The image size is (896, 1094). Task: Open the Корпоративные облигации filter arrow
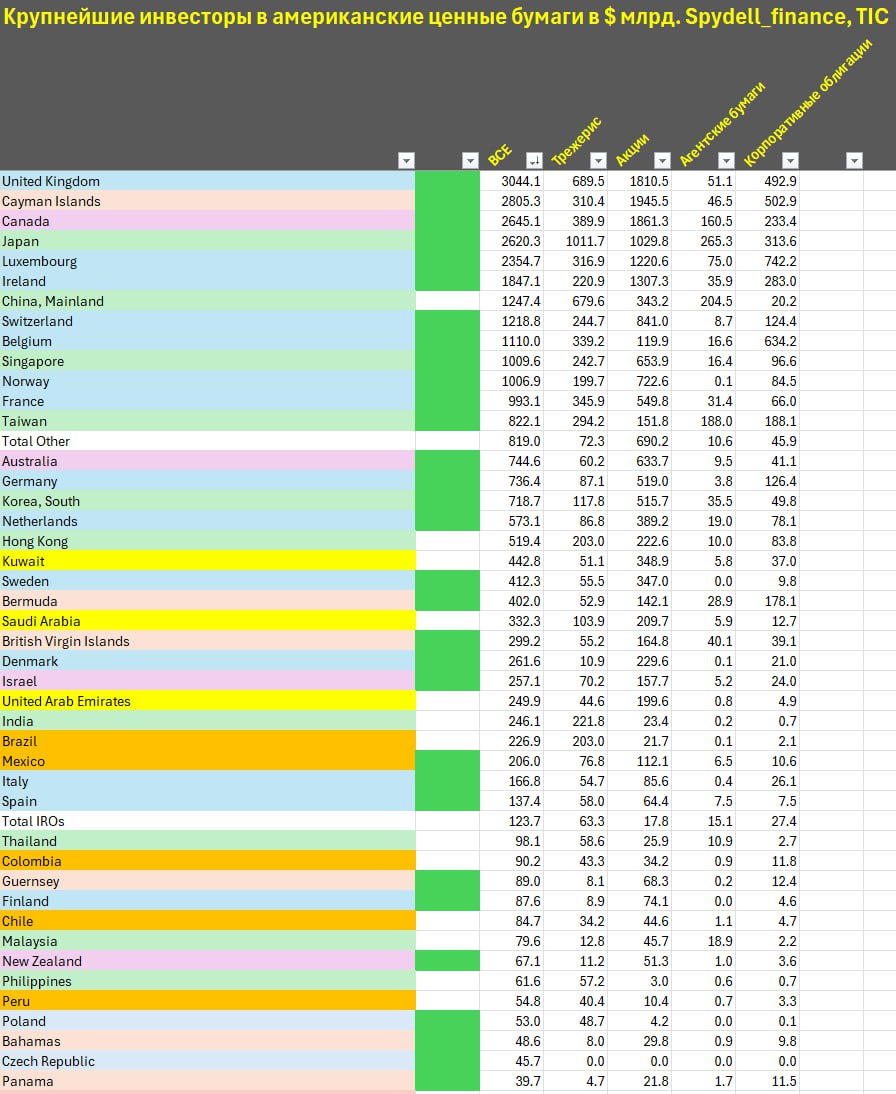click(790, 160)
